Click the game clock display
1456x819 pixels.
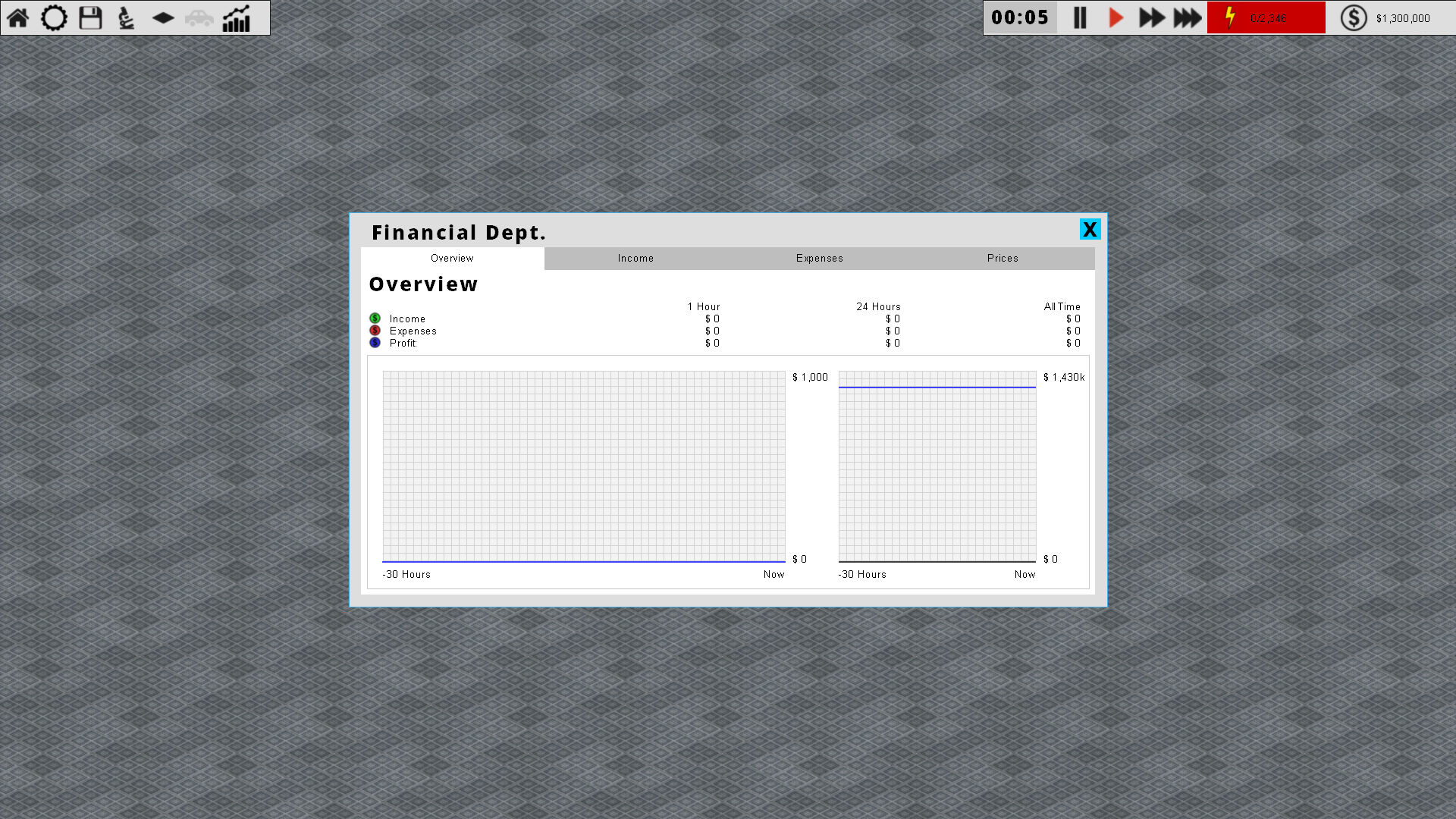[1020, 17]
